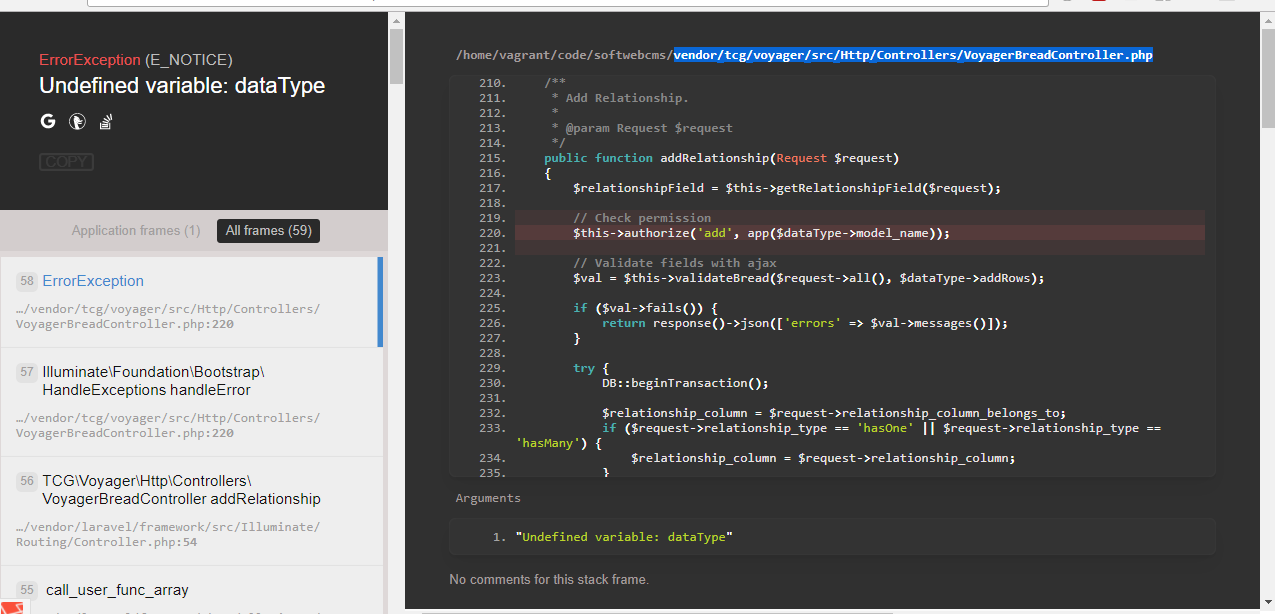Click the red ErrorException exception class link

tap(89, 60)
